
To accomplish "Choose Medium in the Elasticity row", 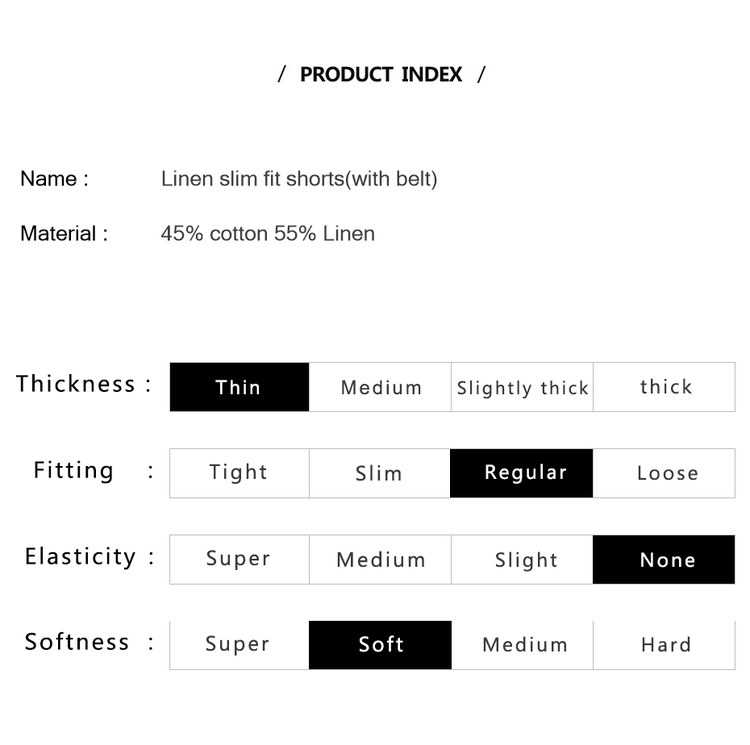I will tap(380, 559).
